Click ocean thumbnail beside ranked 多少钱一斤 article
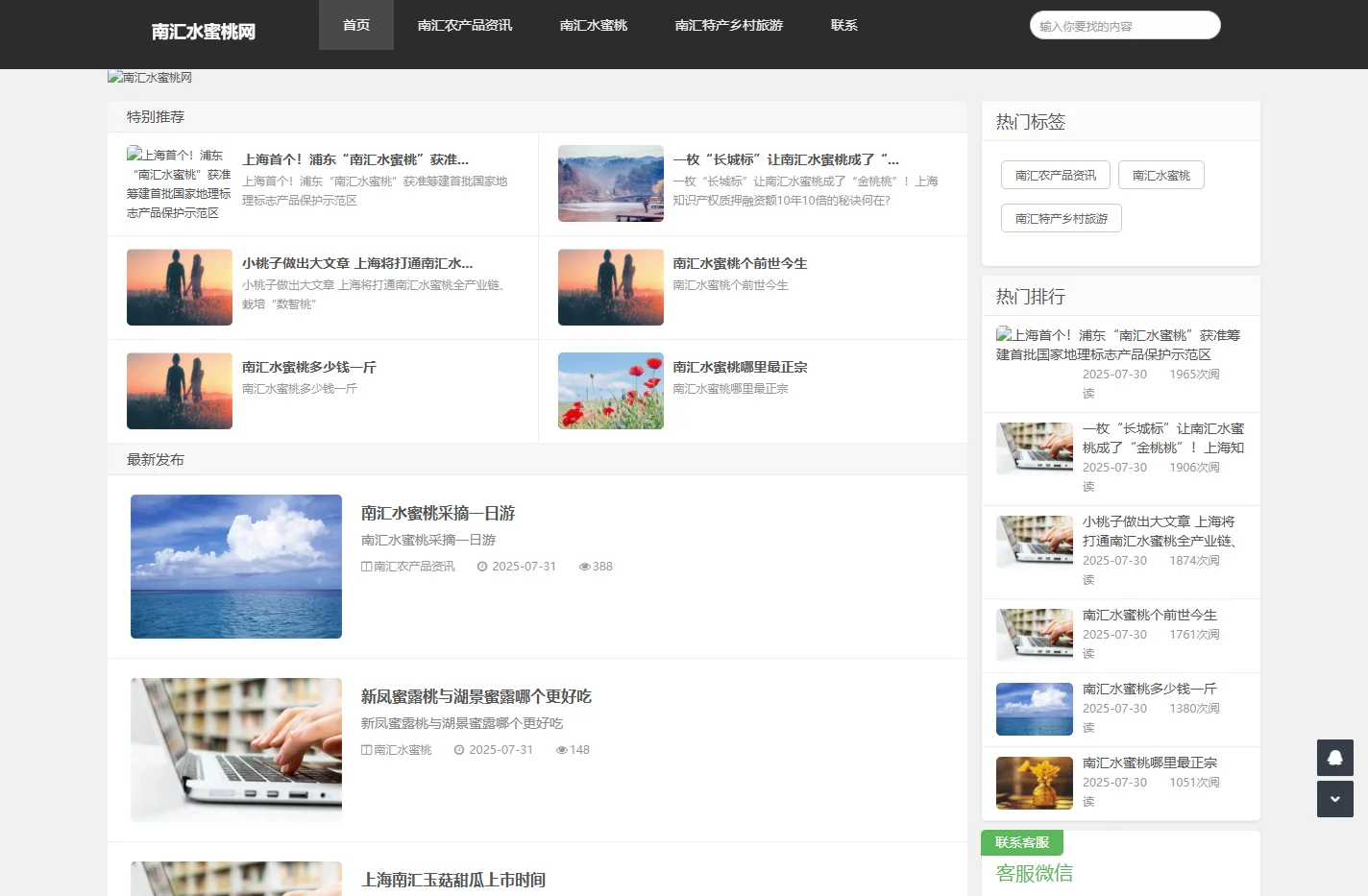The height and width of the screenshot is (896, 1368). [x=1035, y=709]
